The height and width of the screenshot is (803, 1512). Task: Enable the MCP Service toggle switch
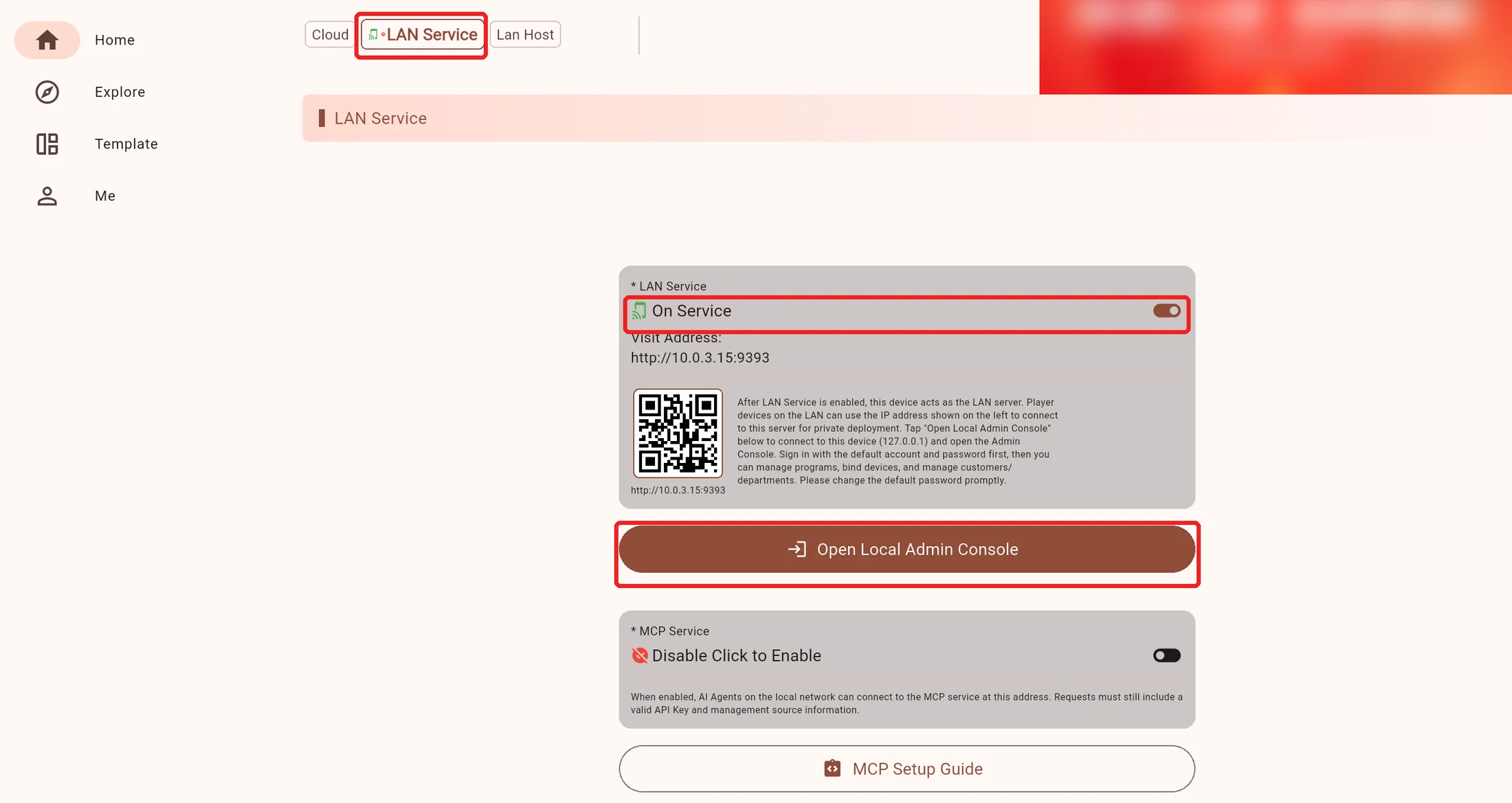(x=1166, y=655)
